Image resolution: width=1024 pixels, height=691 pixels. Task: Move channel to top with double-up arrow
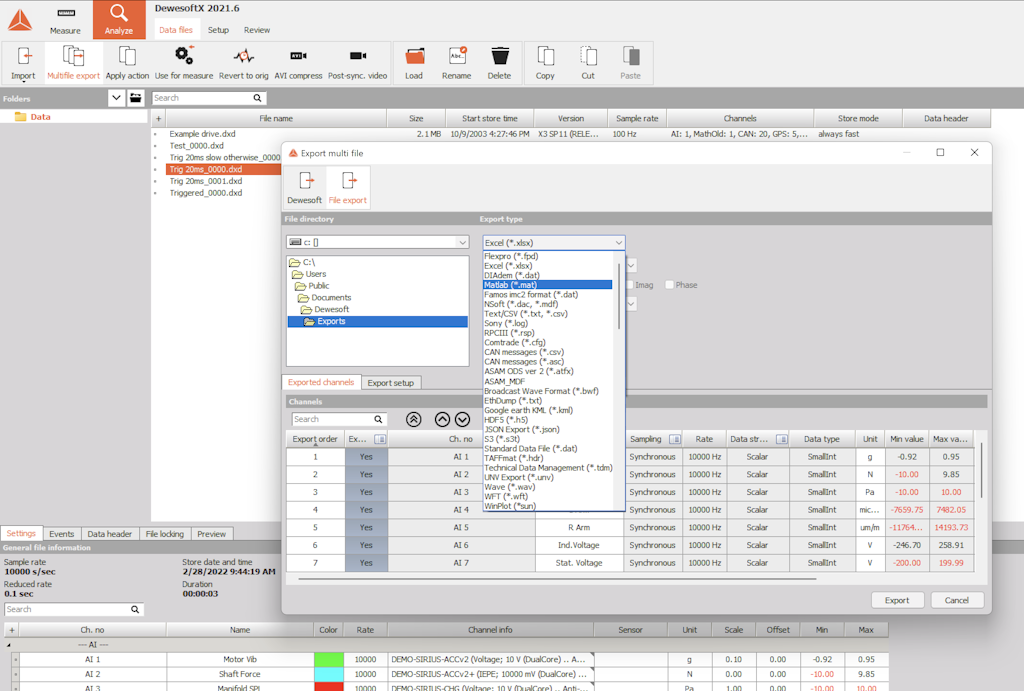tap(413, 419)
